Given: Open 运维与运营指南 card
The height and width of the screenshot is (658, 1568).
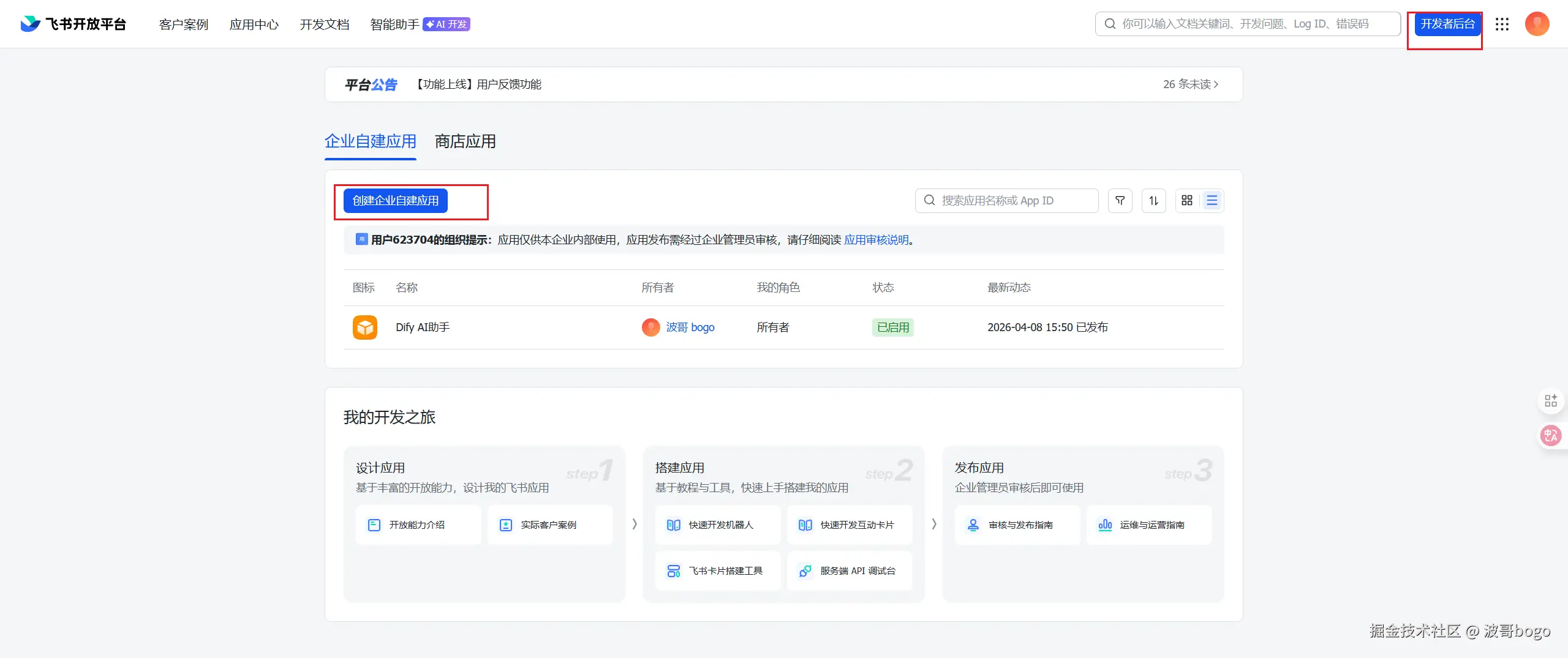Looking at the screenshot, I should click(1149, 525).
